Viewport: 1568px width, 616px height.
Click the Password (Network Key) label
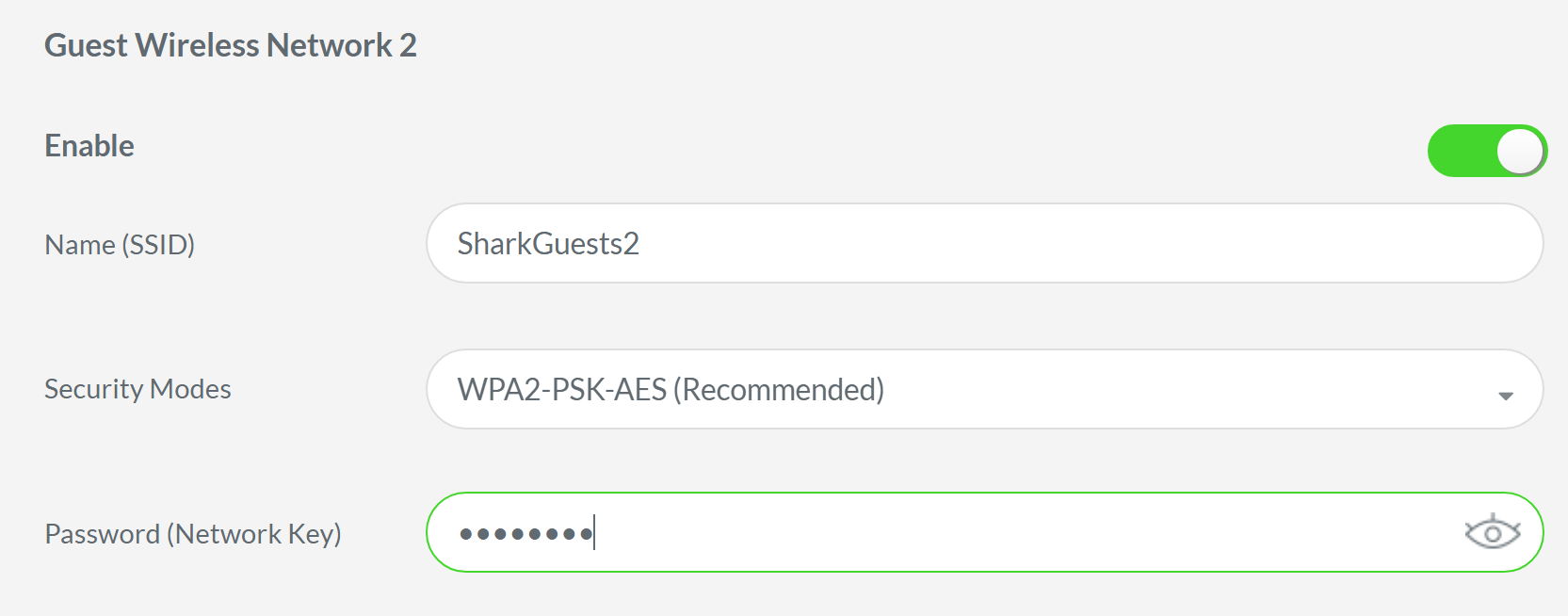click(x=194, y=533)
